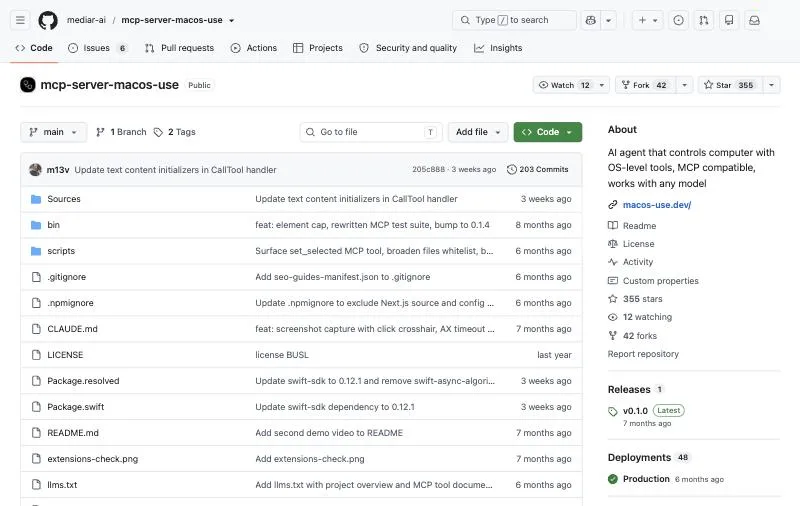Open the bin folder

tap(54, 225)
